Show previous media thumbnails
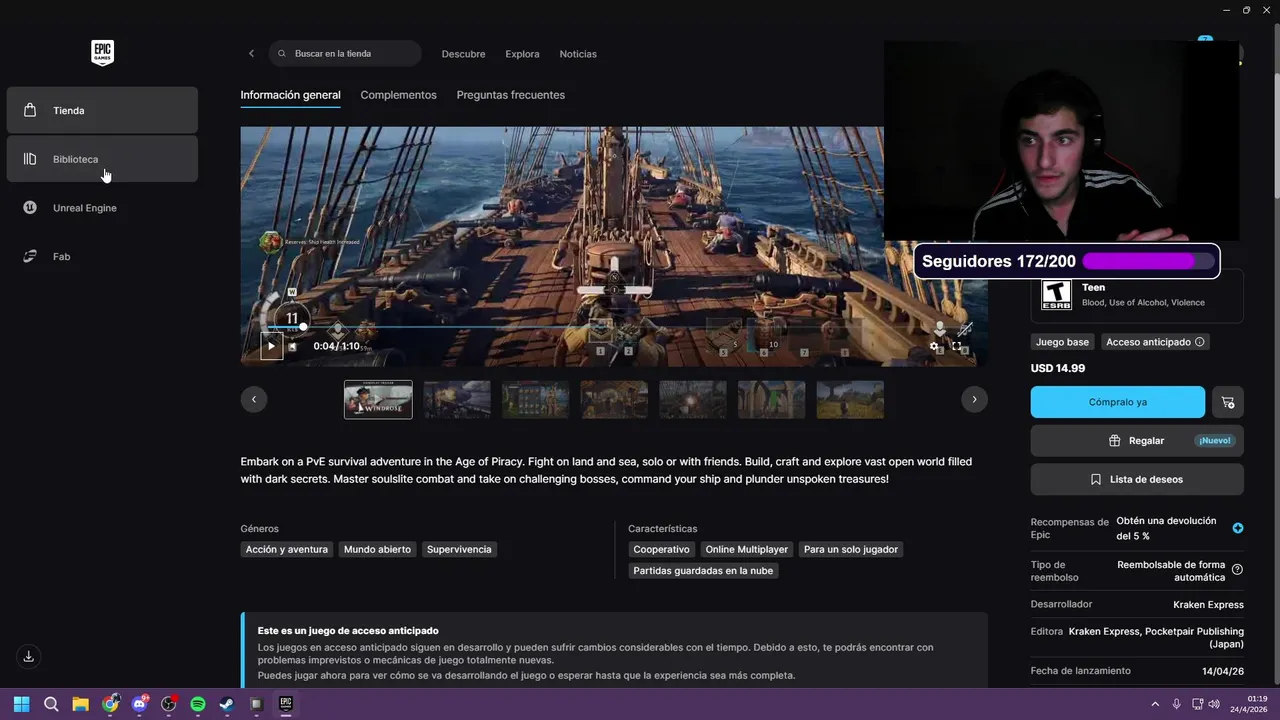Viewport: 1280px width, 720px height. coord(253,399)
